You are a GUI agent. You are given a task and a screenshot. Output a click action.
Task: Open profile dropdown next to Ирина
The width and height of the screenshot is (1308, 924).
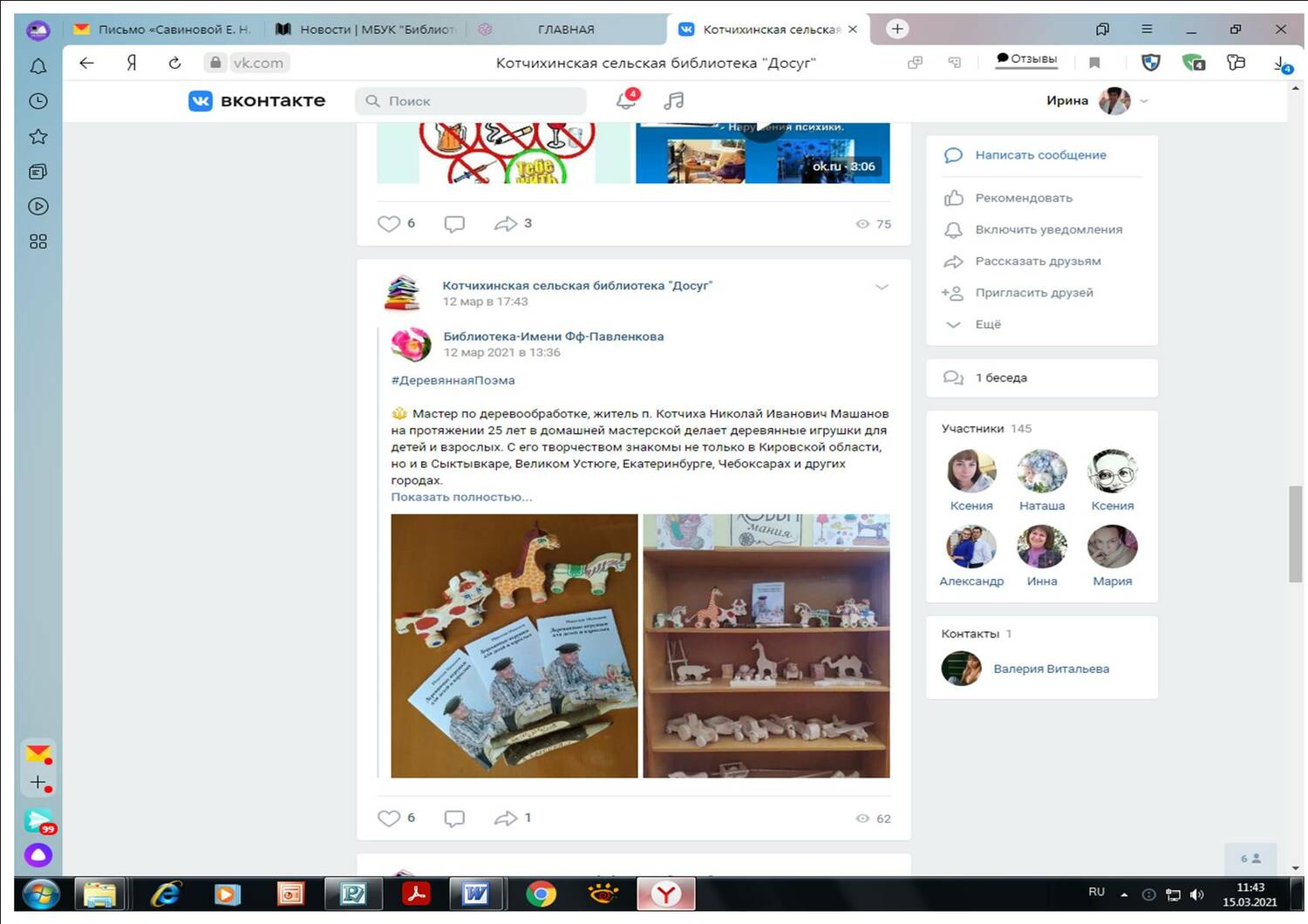click(x=1144, y=101)
